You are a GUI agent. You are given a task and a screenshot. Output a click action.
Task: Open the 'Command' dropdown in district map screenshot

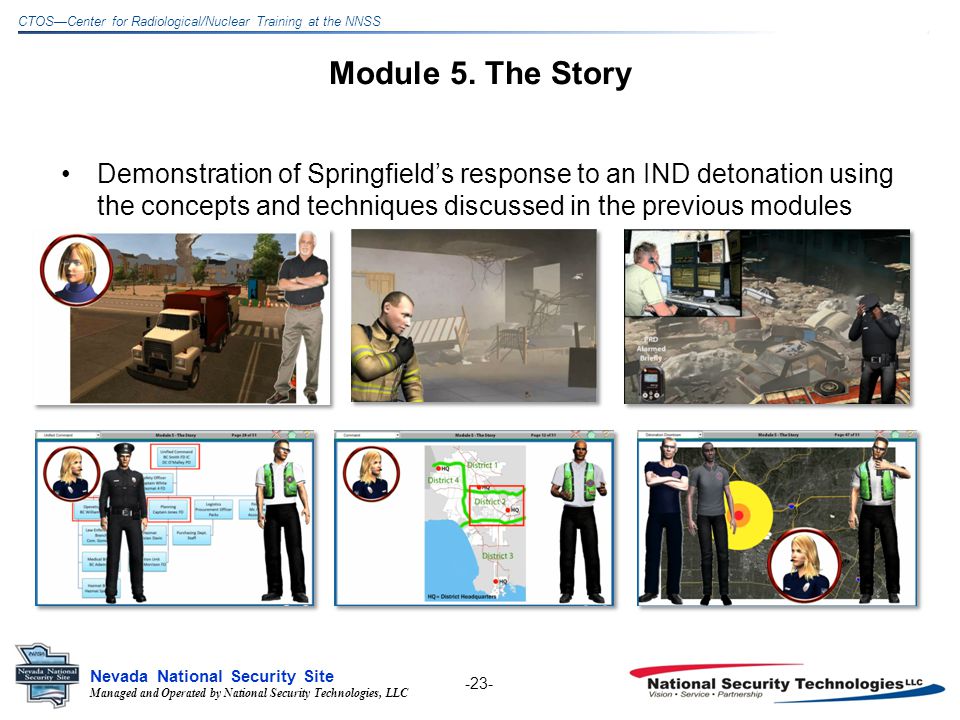click(x=369, y=435)
